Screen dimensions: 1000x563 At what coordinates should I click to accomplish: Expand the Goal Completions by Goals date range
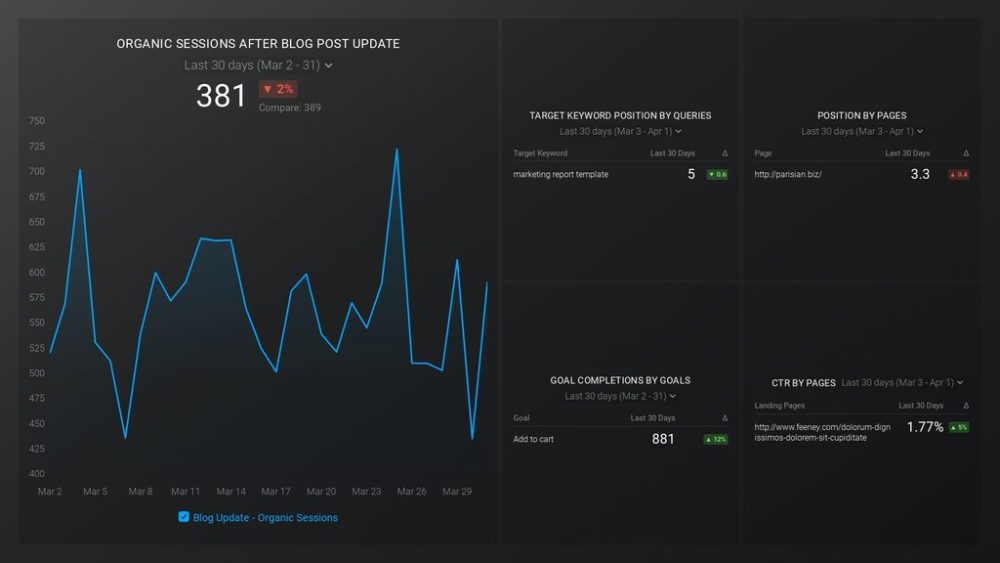tap(620, 396)
